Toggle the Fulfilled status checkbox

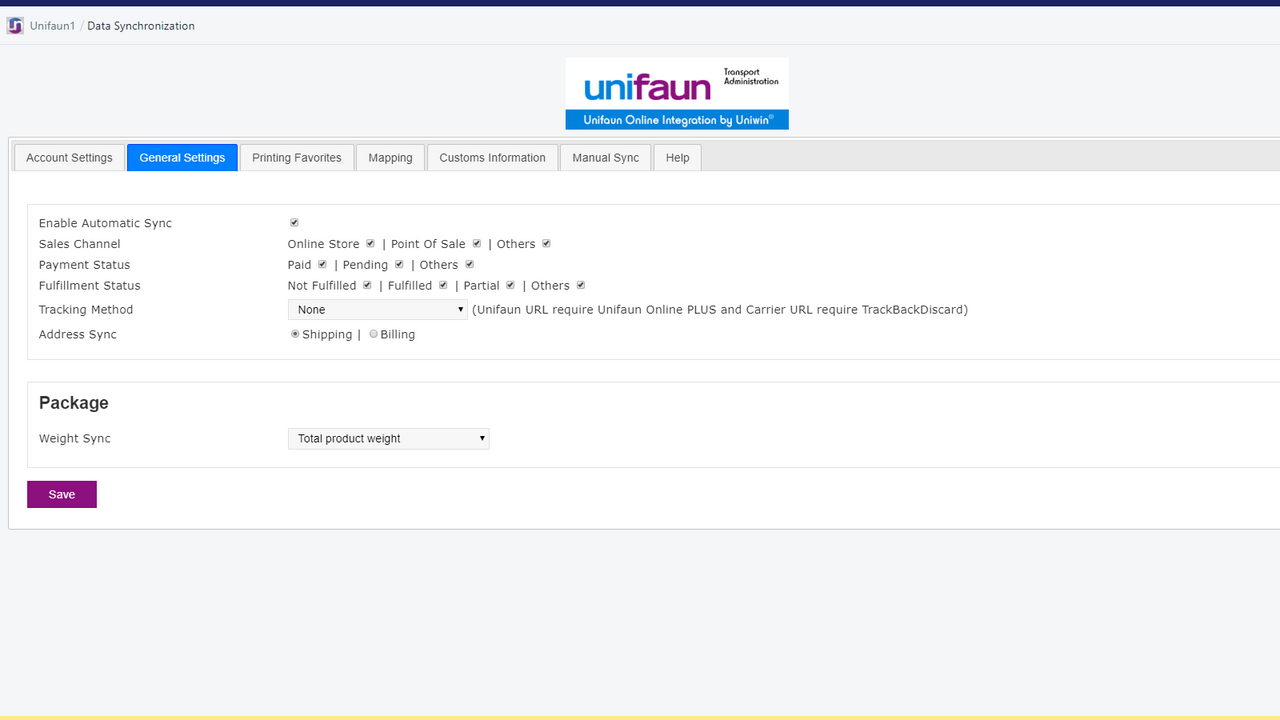(443, 285)
